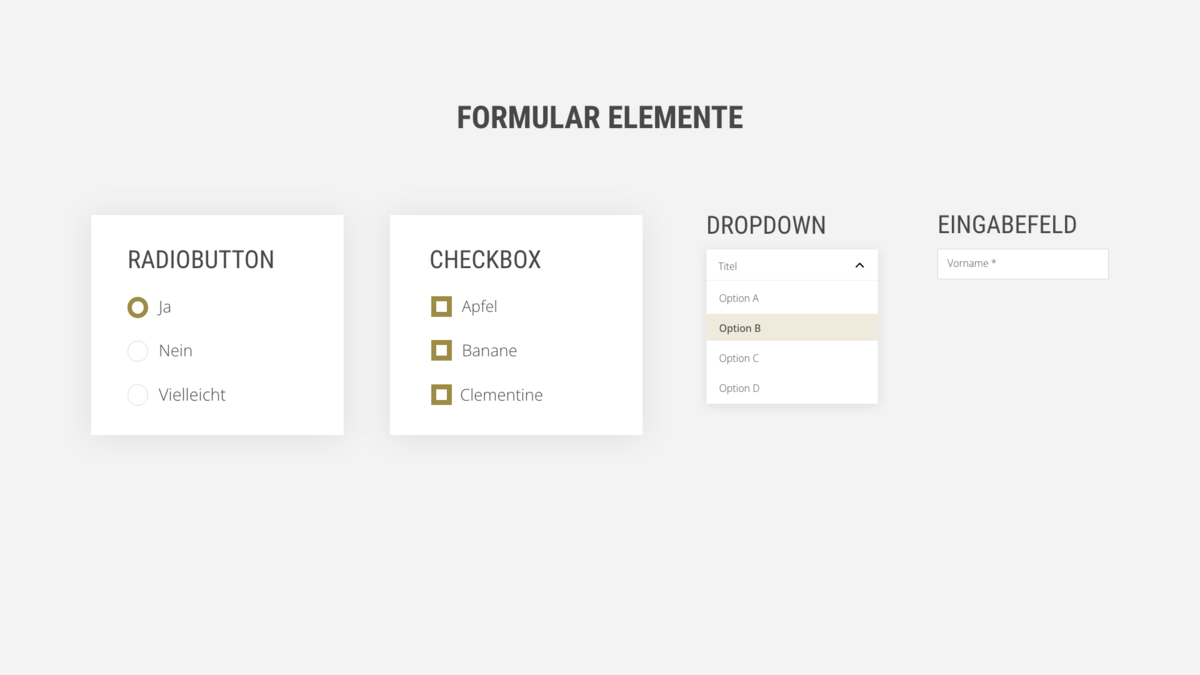
Task: Choose highlighted Option B in dropdown
Action: [x=740, y=328]
